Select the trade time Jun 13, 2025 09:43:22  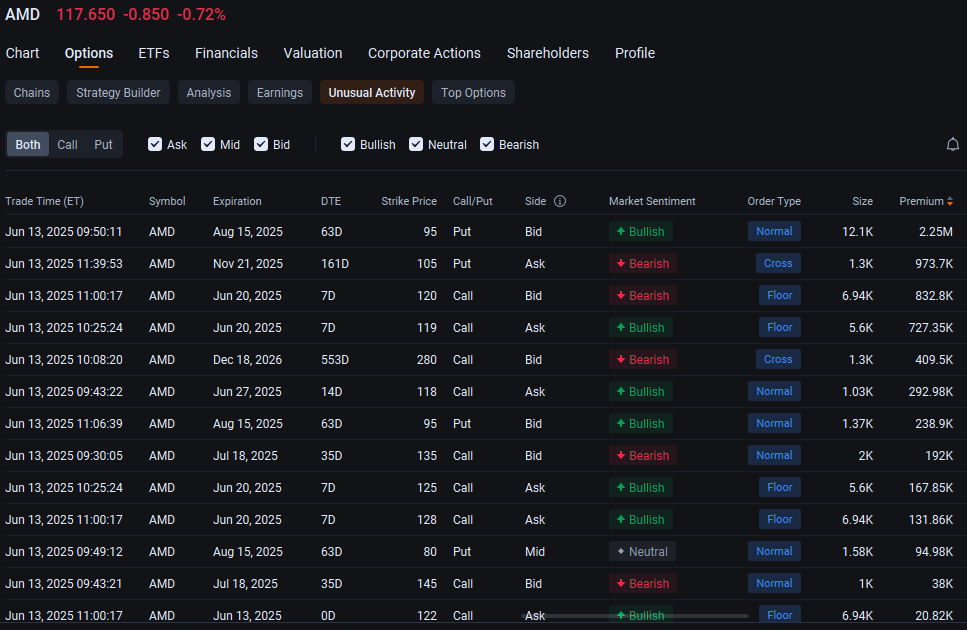click(64, 391)
